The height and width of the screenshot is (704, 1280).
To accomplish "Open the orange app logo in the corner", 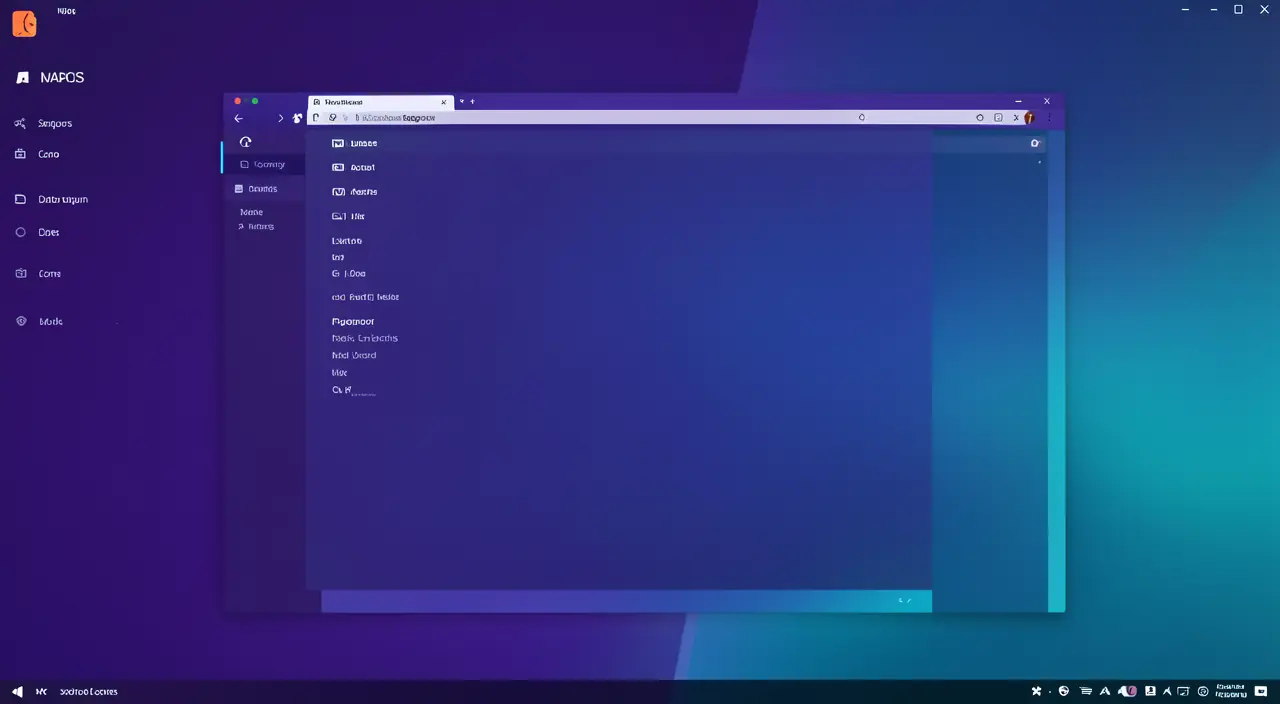I will (x=24, y=24).
